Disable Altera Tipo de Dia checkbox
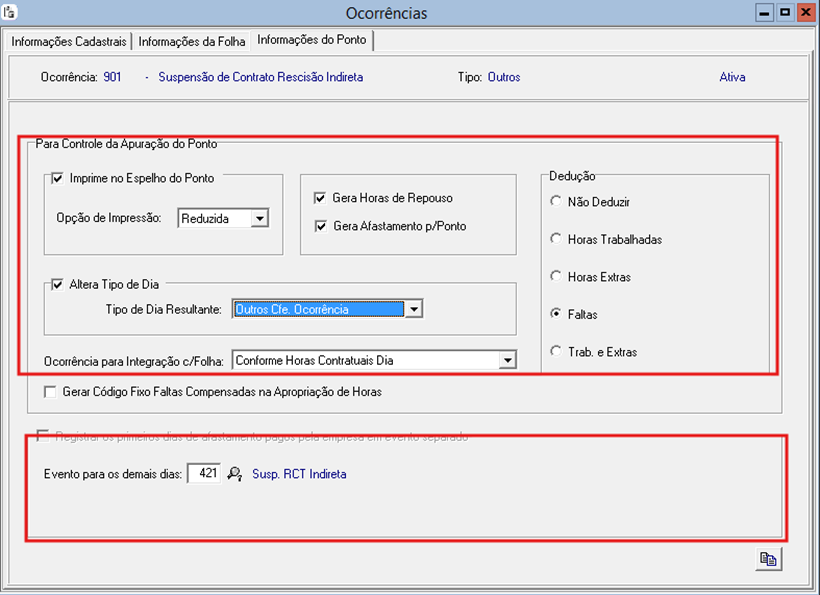 (x=57, y=286)
